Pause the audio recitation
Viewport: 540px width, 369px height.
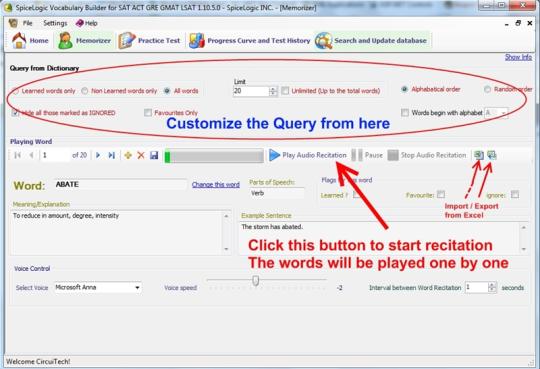[x=367, y=155]
